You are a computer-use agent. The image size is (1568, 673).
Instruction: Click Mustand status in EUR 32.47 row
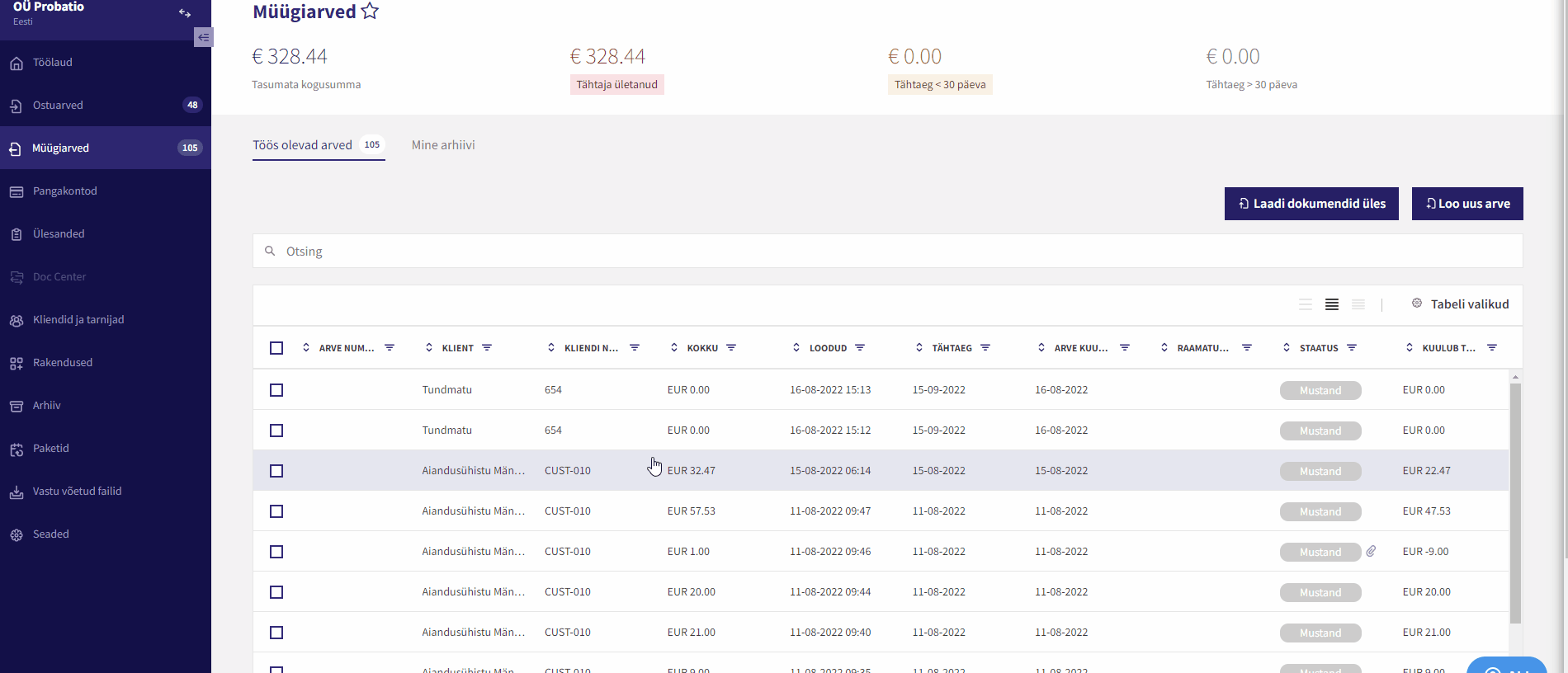pos(1320,471)
